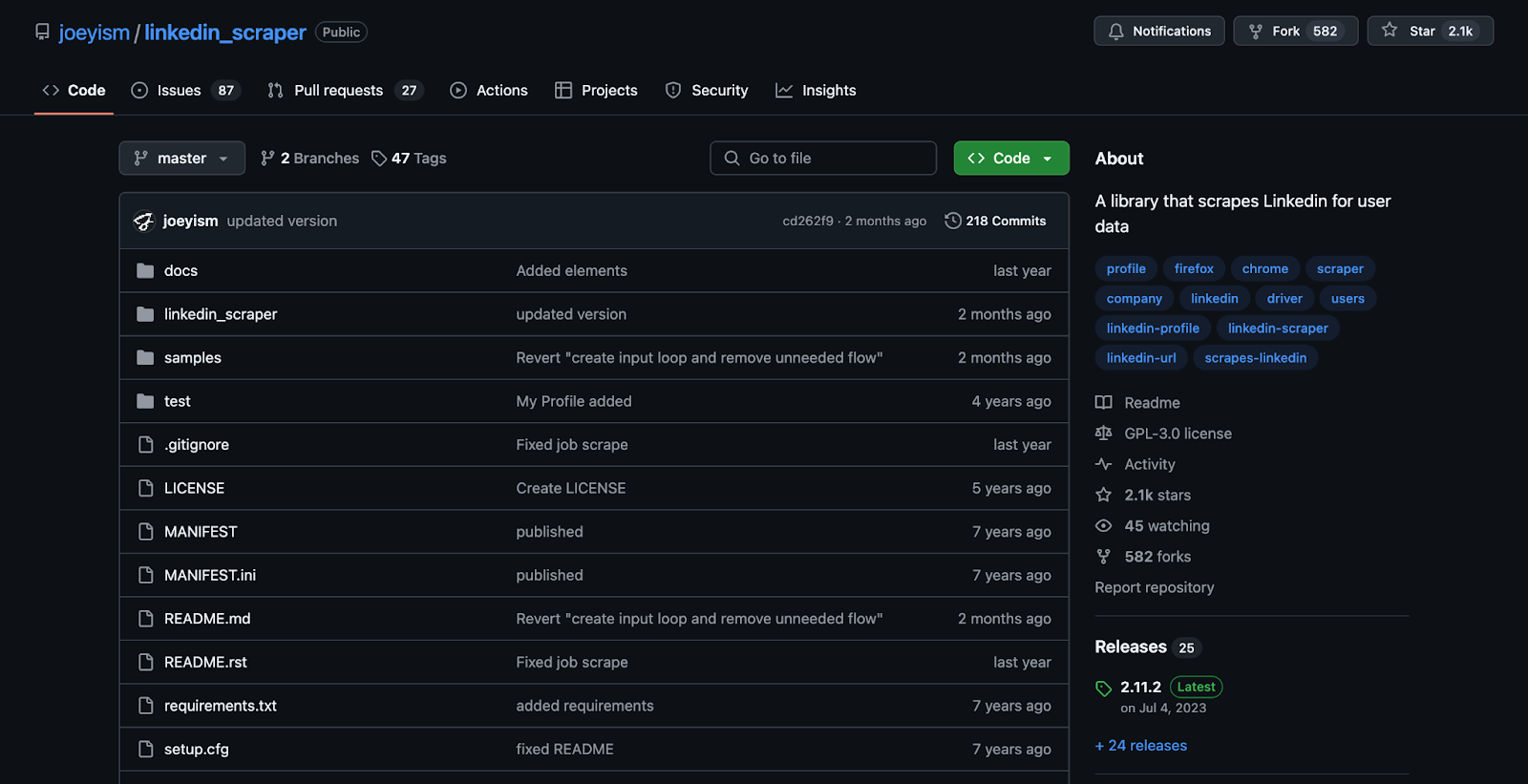View 2 Branches link

[309, 159]
